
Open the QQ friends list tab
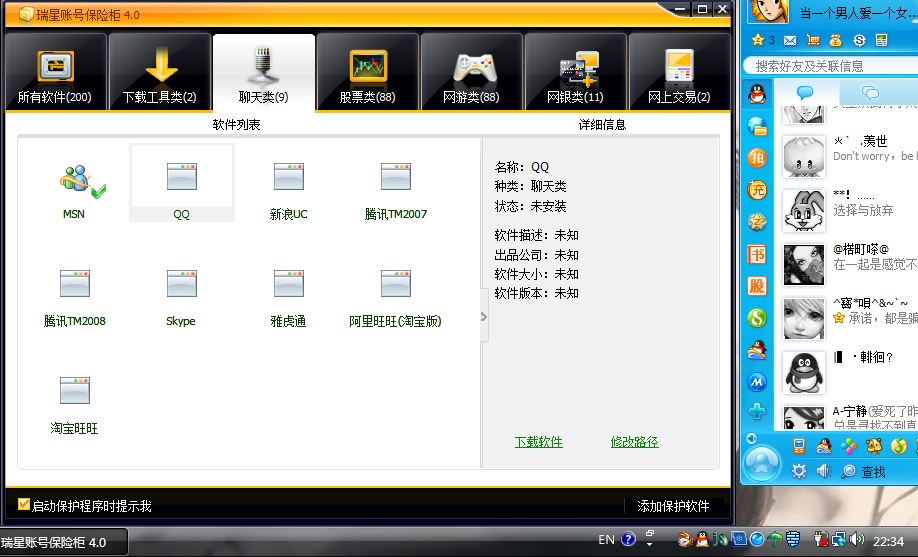806,92
